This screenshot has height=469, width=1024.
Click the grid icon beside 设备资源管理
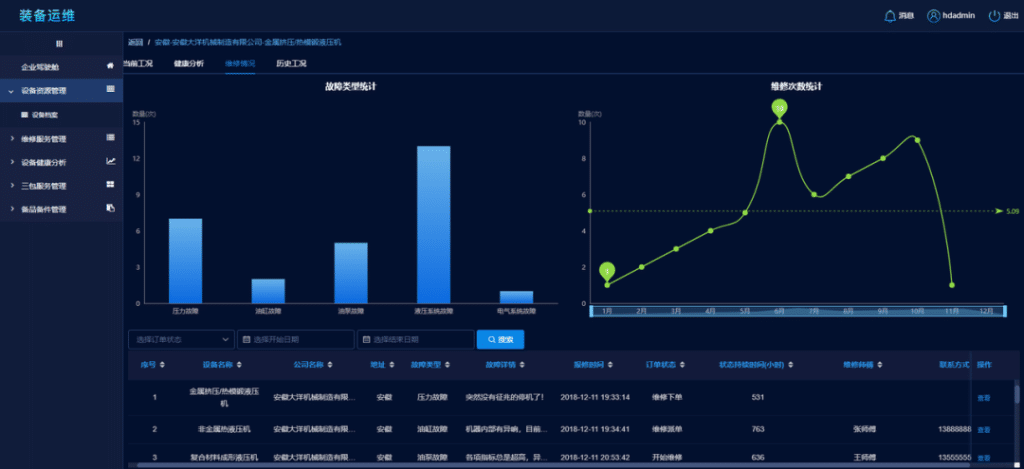coord(110,89)
